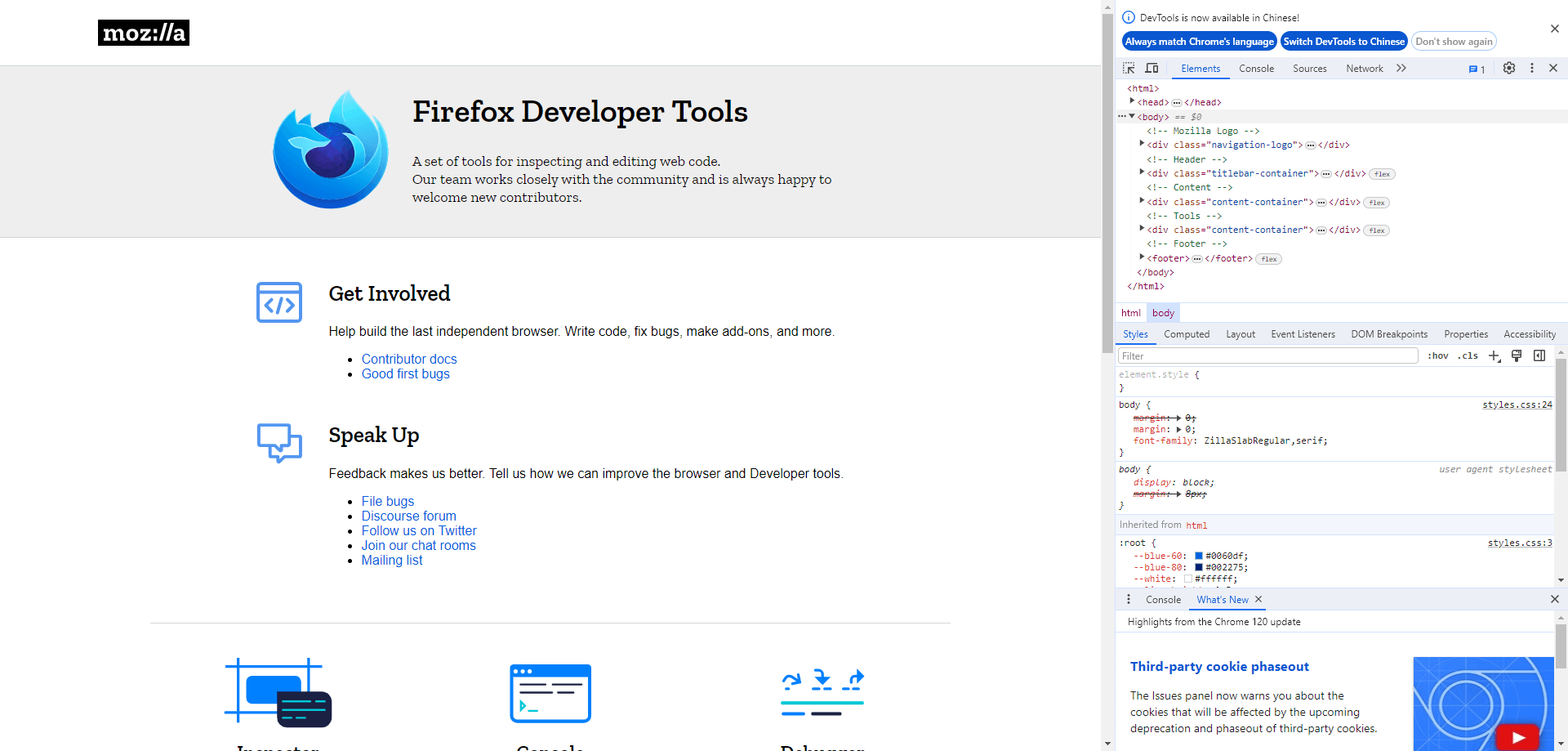The height and width of the screenshot is (751, 1568).
Task: Dismiss the DevTools language notification
Action: (1555, 29)
